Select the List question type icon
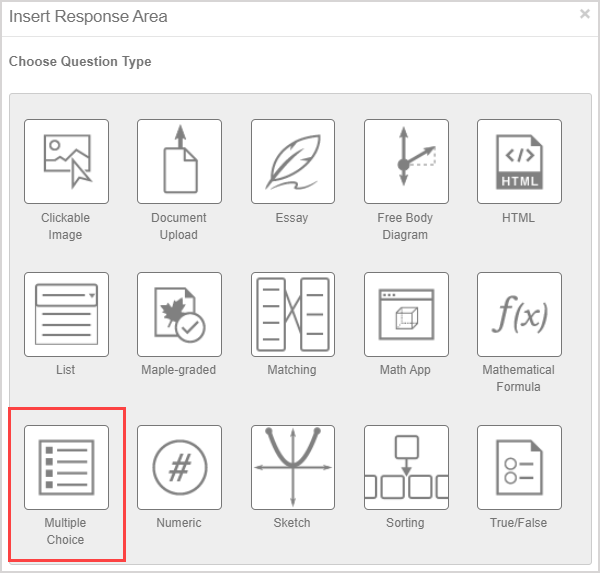This screenshot has height=573, width=600. pos(66,314)
